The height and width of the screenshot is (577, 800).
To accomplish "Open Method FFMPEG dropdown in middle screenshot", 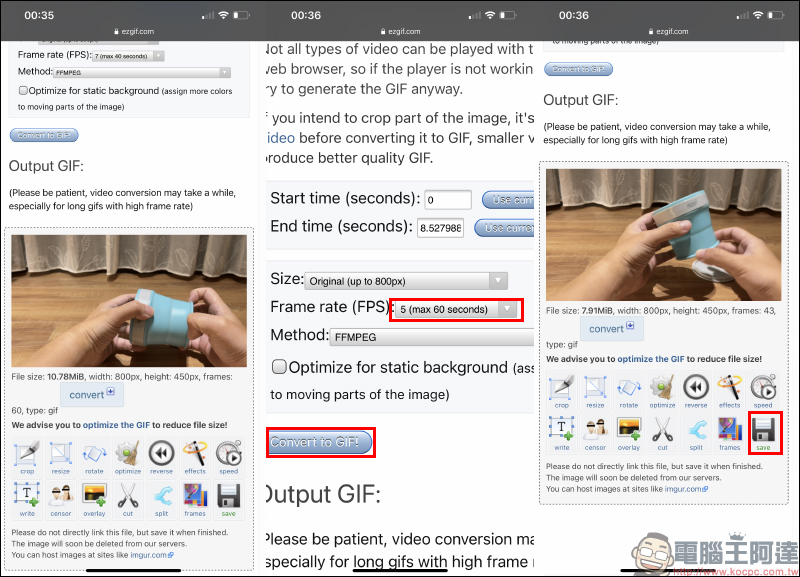I will pyautogui.click(x=432, y=337).
